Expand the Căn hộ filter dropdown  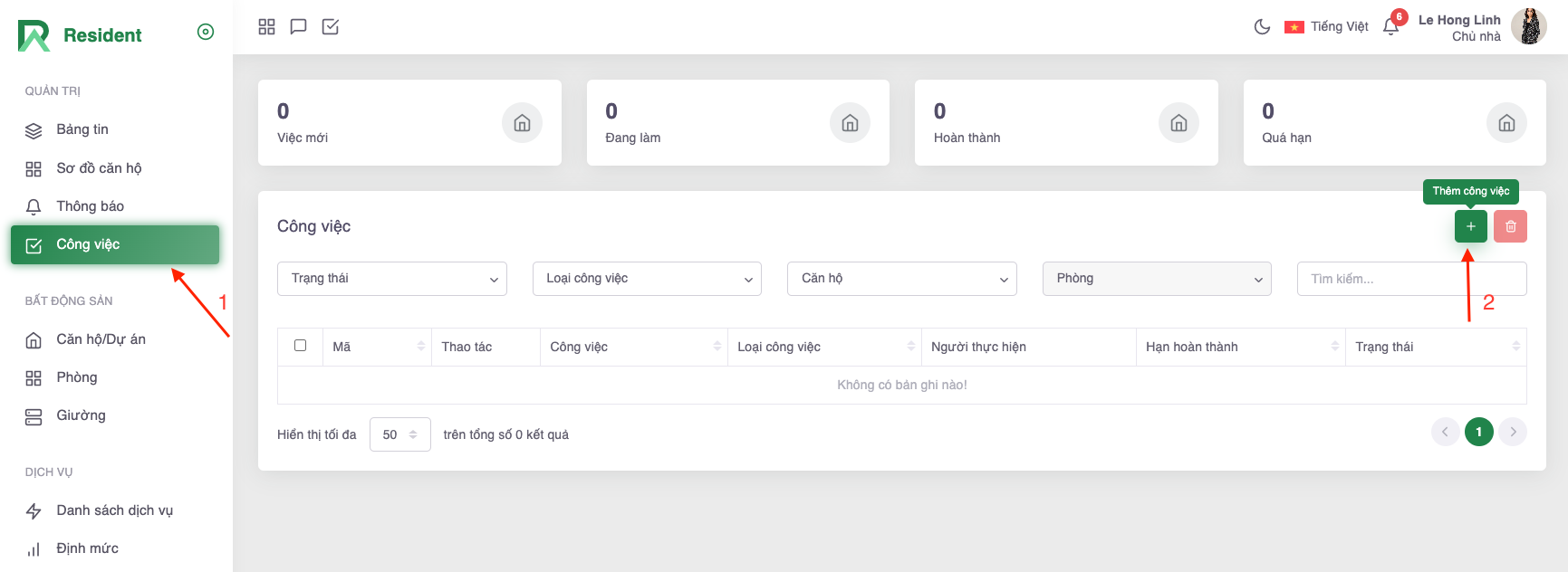click(x=901, y=279)
